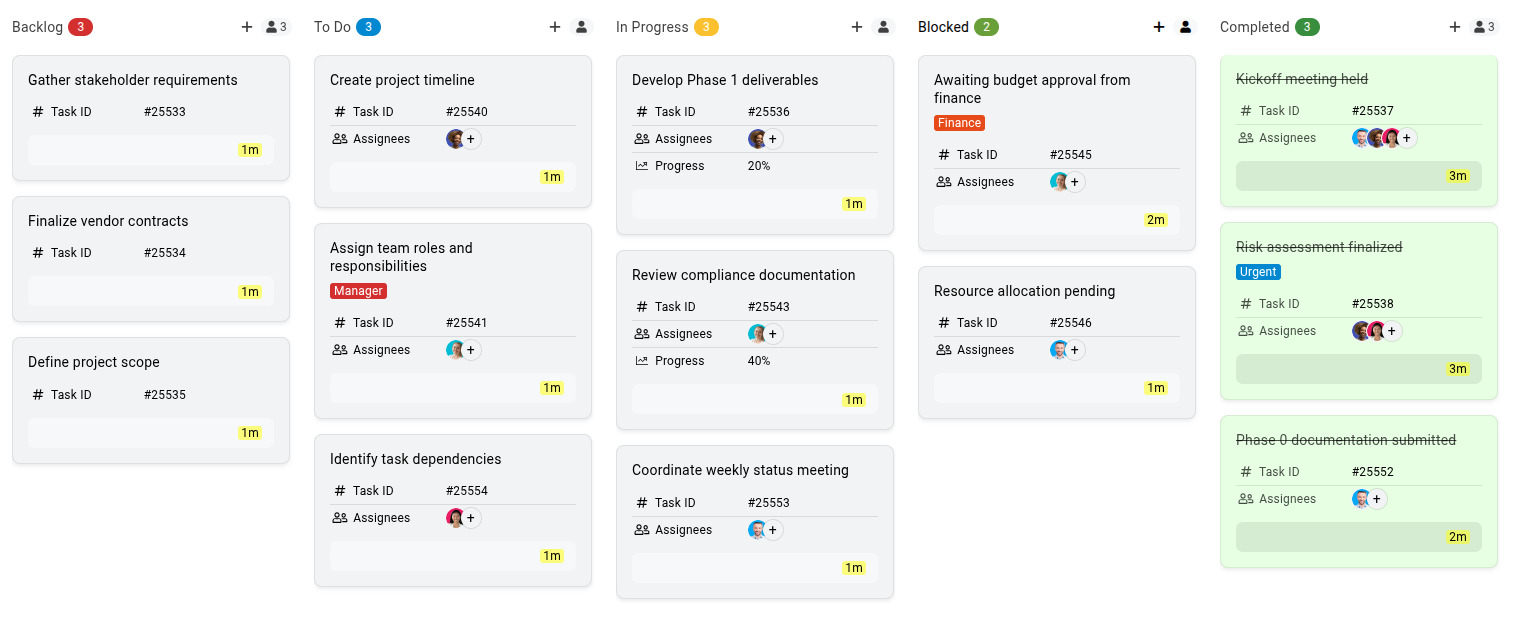Click the 3m time badge on Risk assessment finalized

pyautogui.click(x=1458, y=369)
